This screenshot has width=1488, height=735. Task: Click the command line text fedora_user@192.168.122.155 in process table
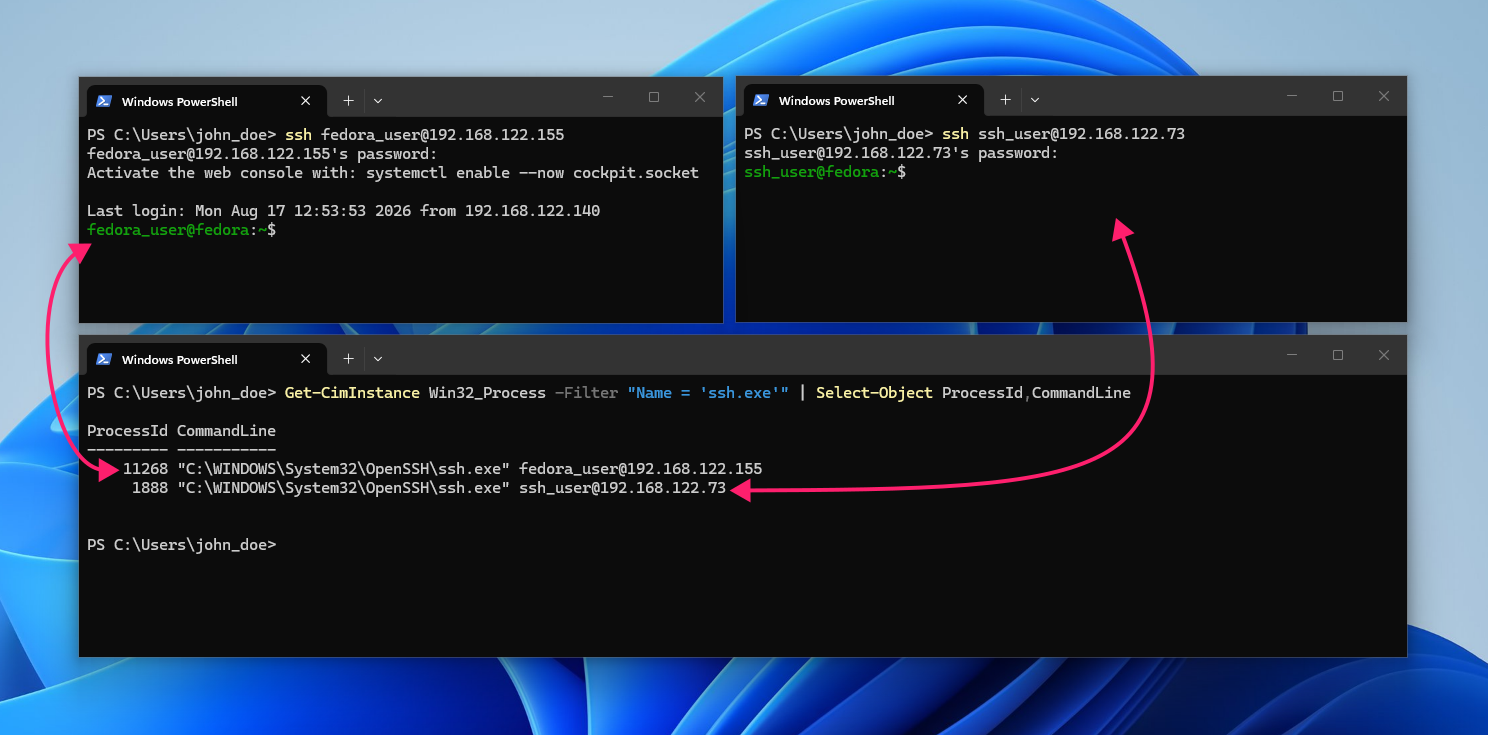(641, 469)
